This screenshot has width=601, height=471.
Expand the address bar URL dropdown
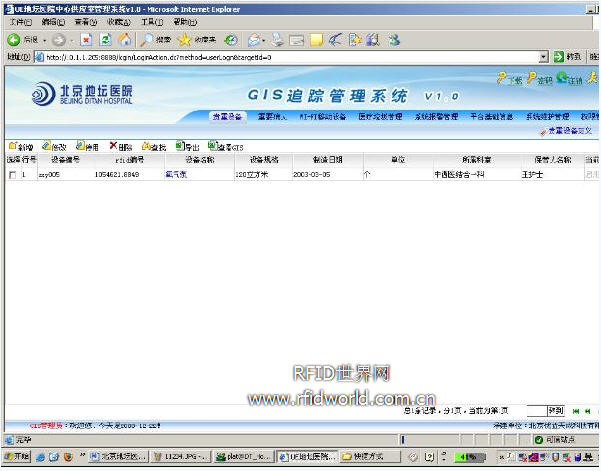tap(544, 57)
